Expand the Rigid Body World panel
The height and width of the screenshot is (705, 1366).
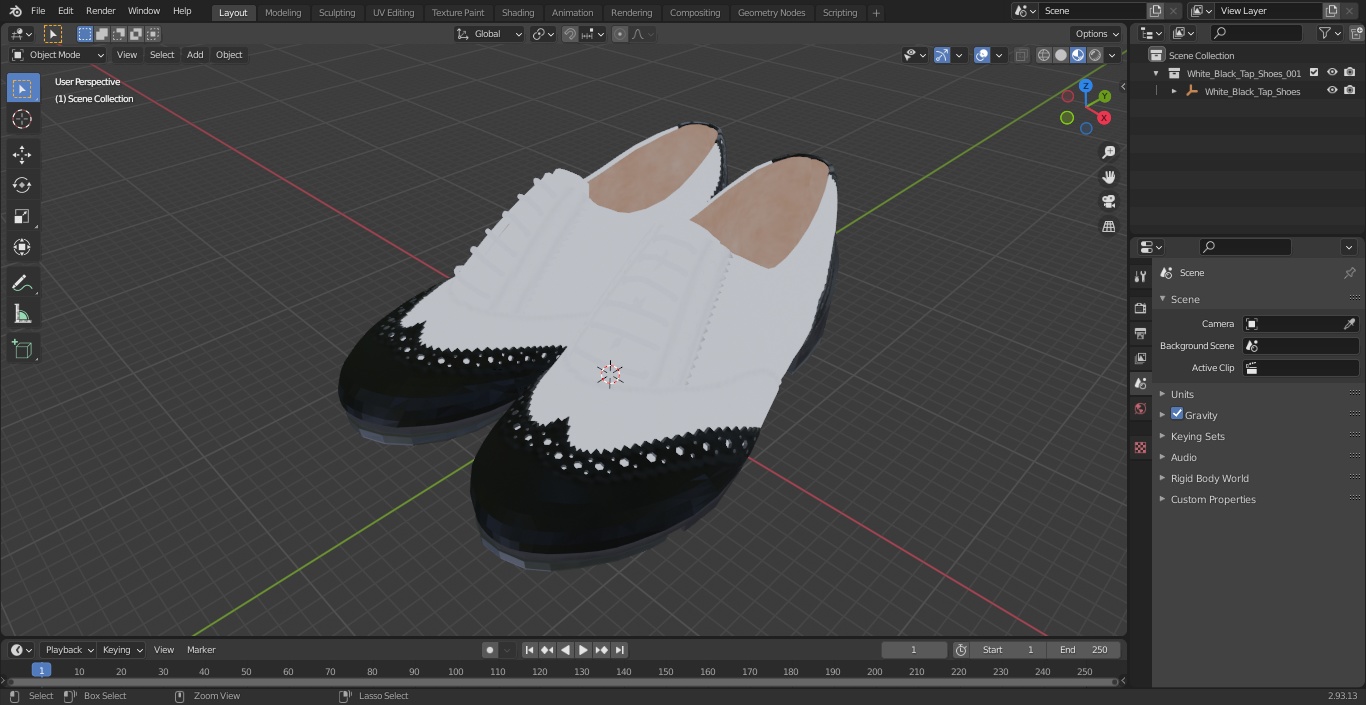[1209, 478]
